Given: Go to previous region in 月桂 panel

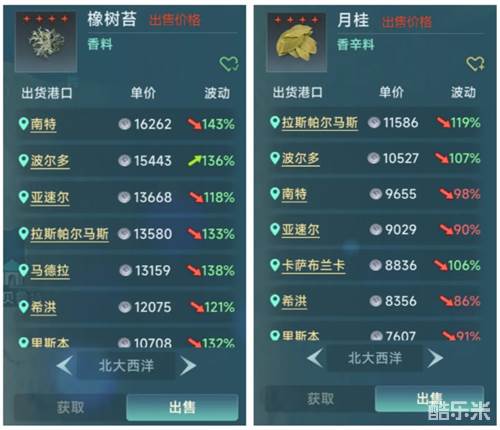Looking at the screenshot, I should tap(315, 358).
